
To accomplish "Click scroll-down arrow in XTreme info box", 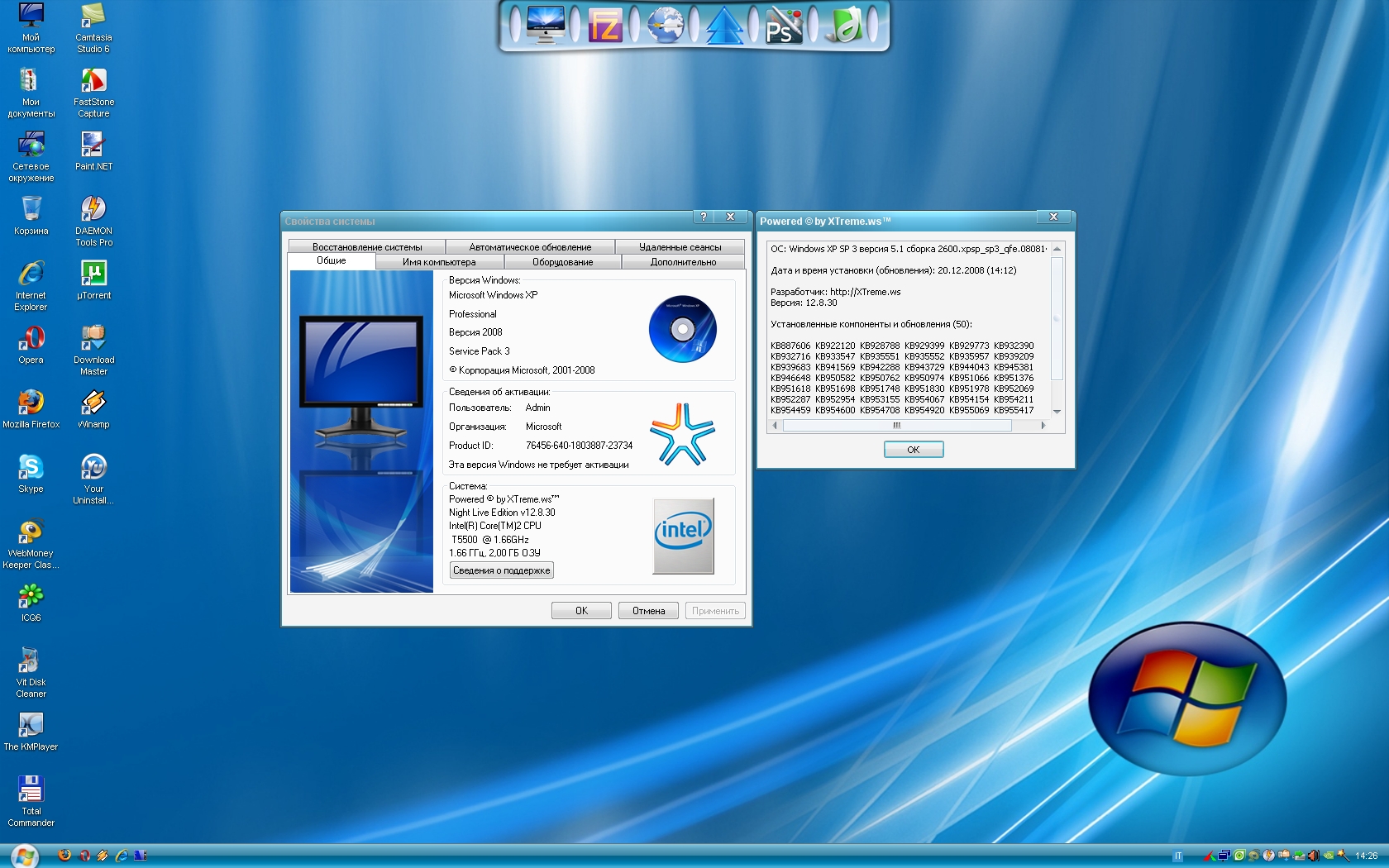I will [1057, 412].
